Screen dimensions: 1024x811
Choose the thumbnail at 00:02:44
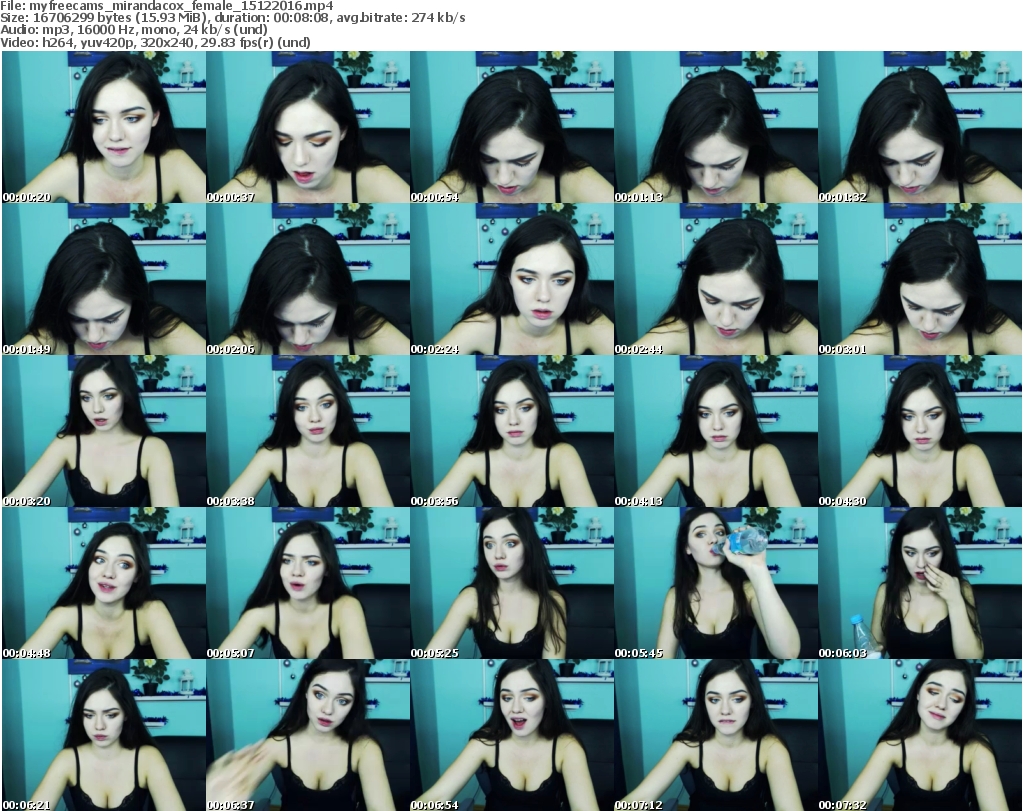716,279
